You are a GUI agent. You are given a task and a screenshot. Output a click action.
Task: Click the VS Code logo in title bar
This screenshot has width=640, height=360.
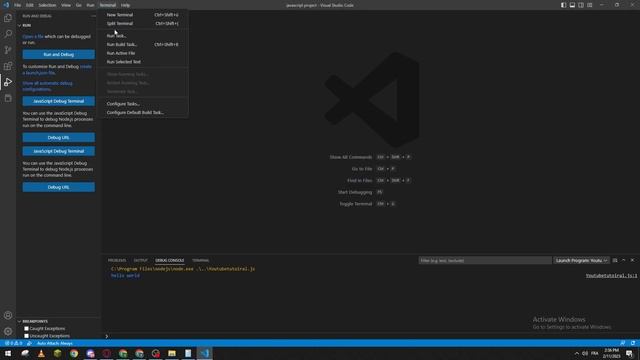[6, 5]
